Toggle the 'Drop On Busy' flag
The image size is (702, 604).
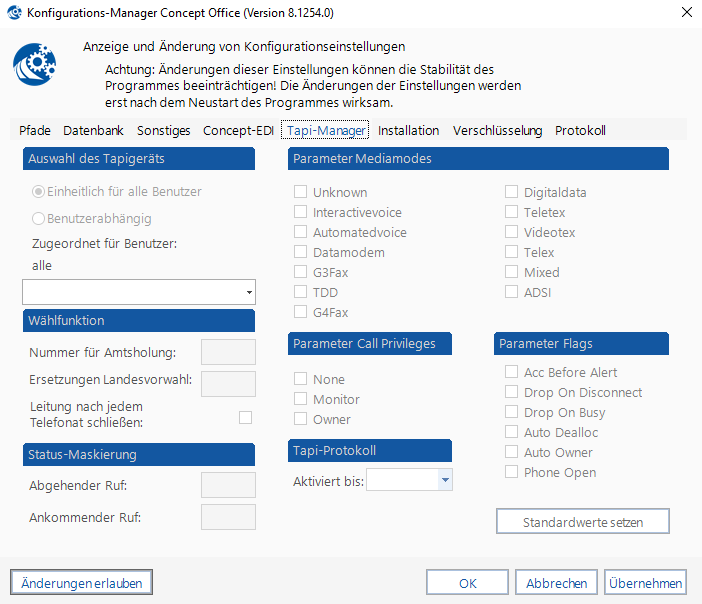[x=512, y=412]
